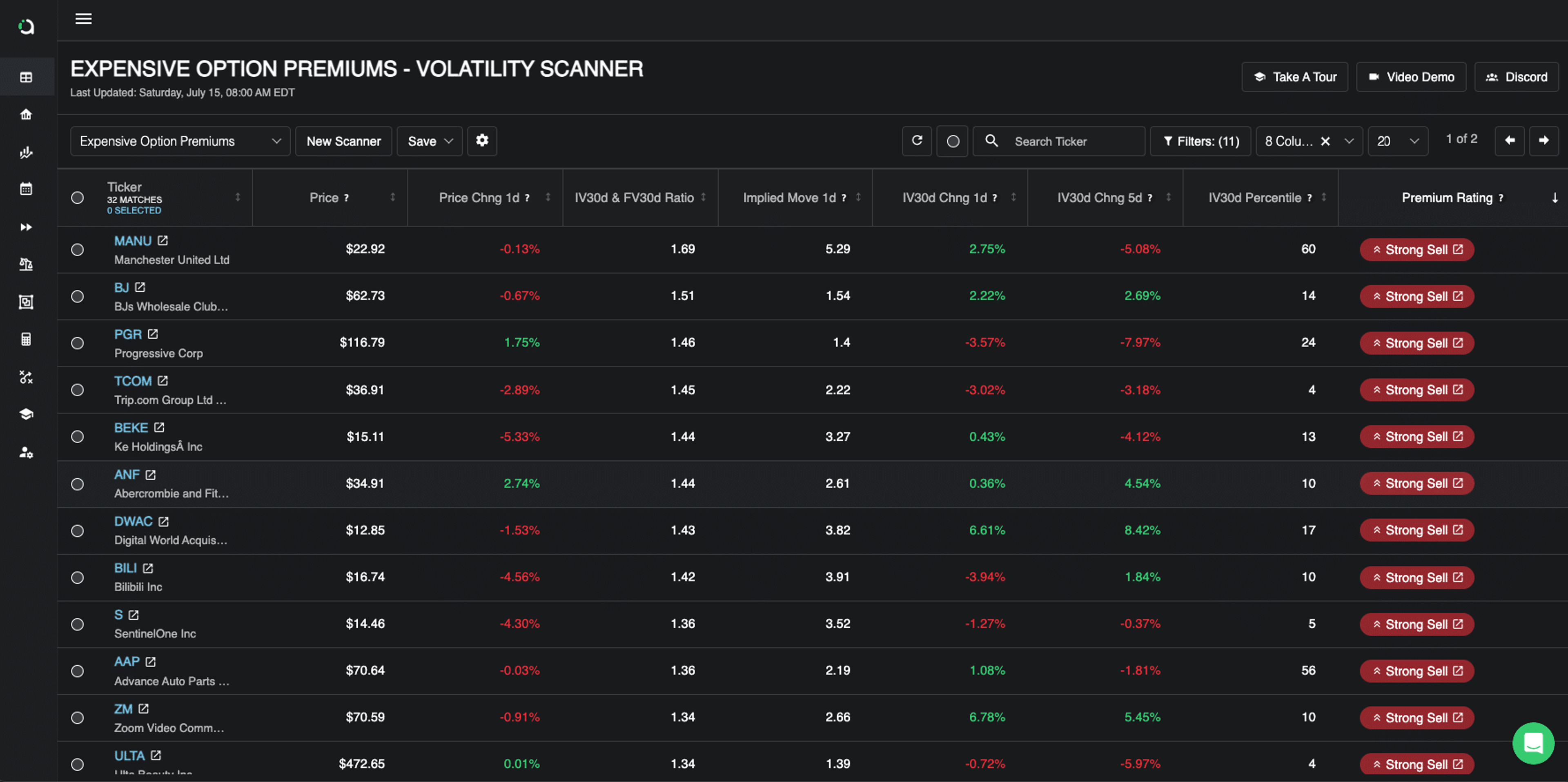Go to the previous page arrow
The height and width of the screenshot is (782, 1568).
click(1510, 140)
